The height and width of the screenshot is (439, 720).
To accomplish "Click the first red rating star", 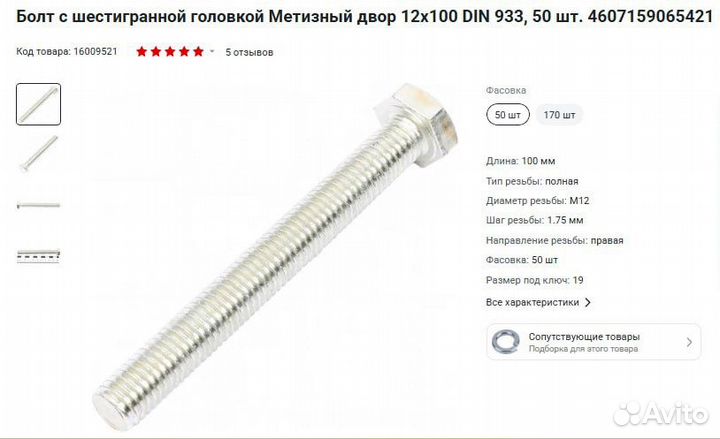I will point(141,51).
